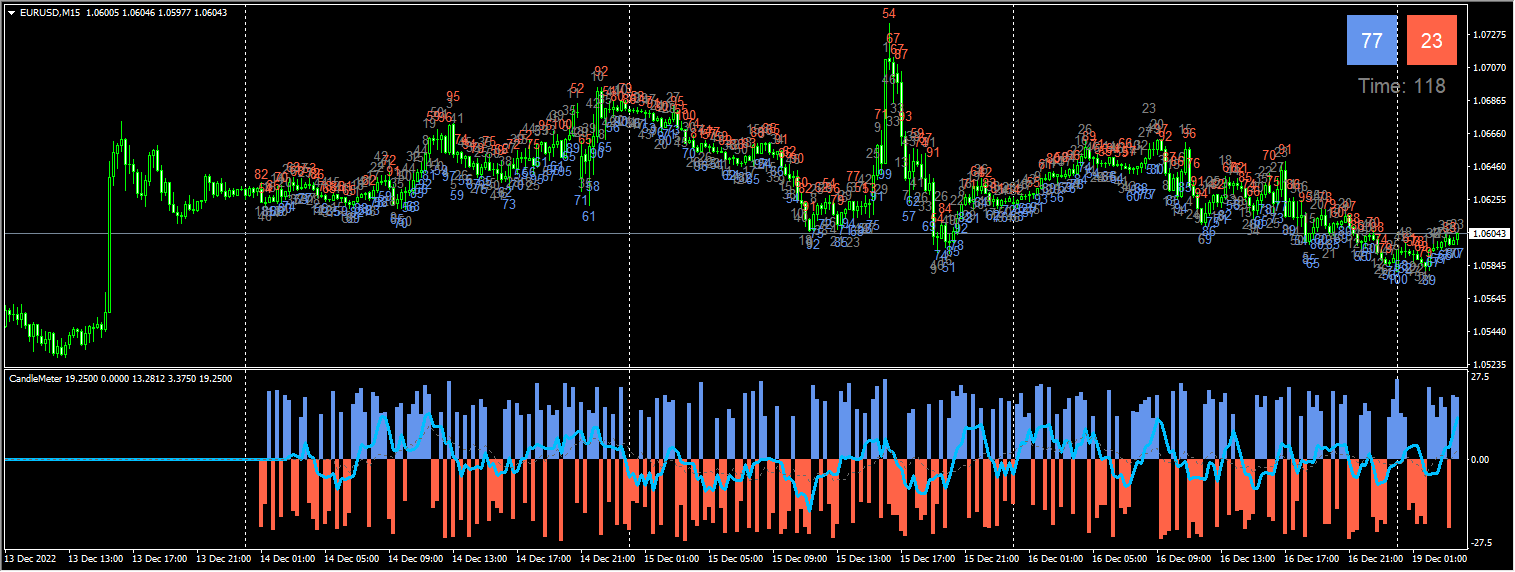Click the red 23 box
The image size is (1515, 572).
pos(1432,41)
